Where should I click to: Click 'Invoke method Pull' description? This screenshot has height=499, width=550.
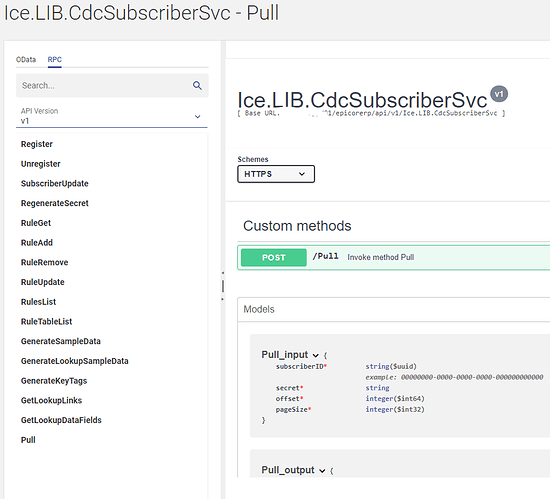(381, 257)
